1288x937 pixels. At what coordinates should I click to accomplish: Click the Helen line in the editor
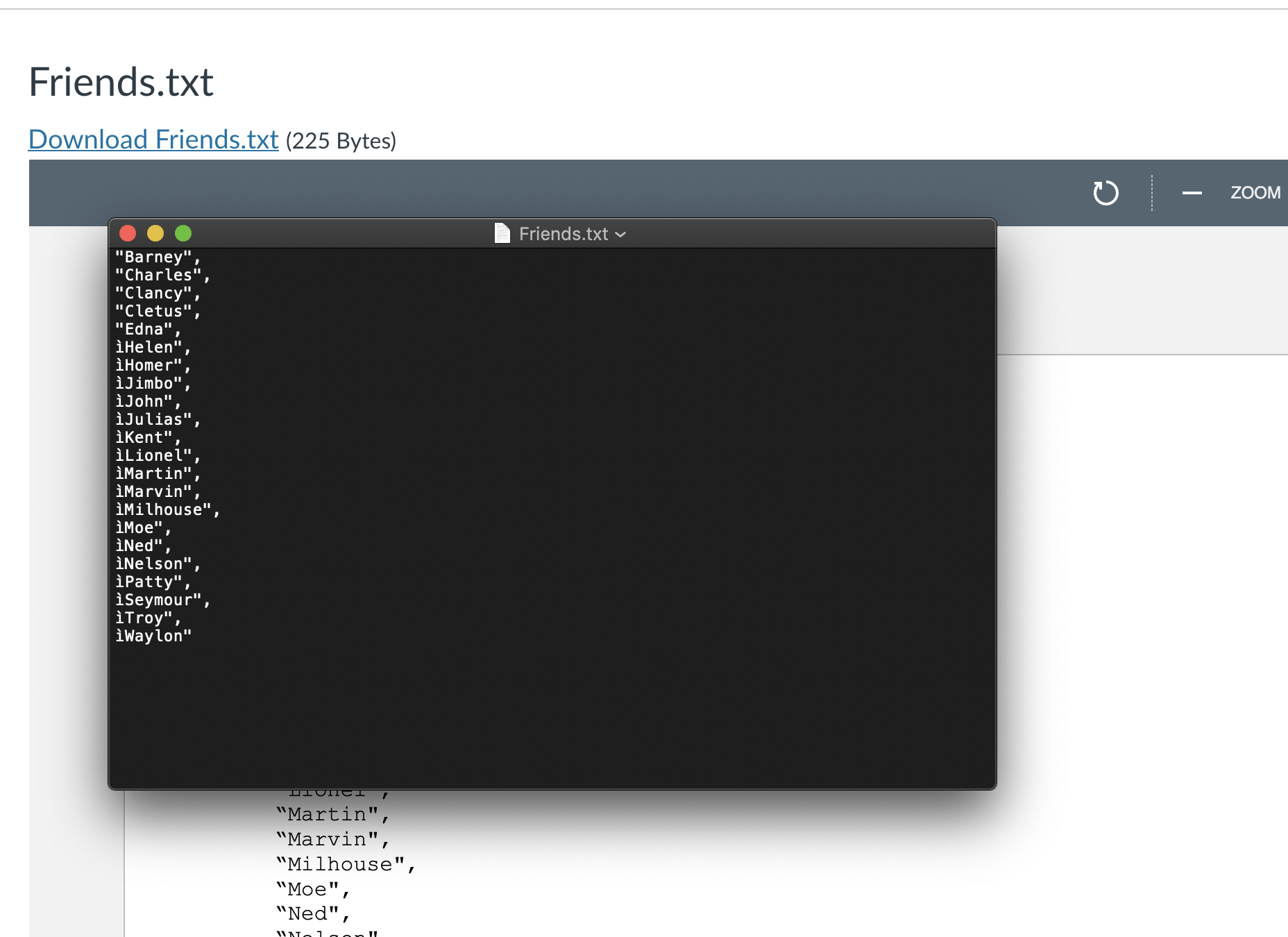pos(153,348)
